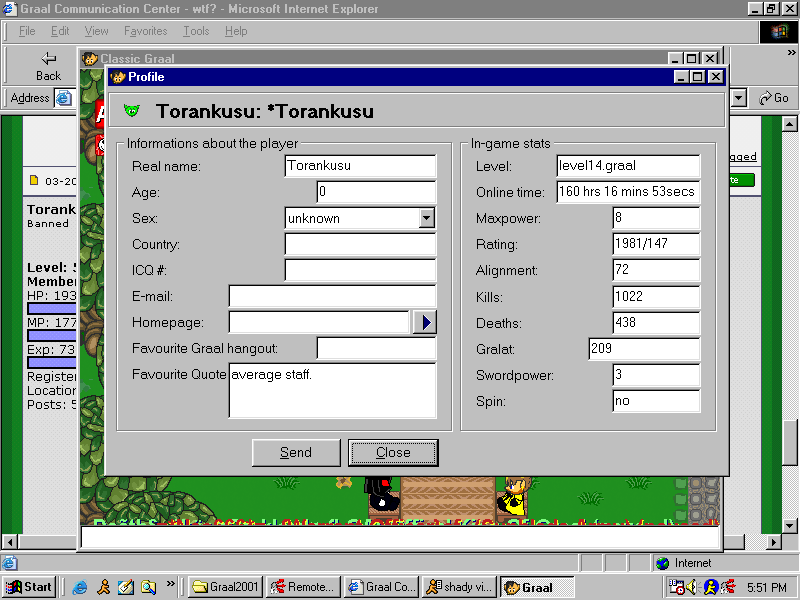The image size is (800, 600).
Task: Click the Homepage input field
Action: (319, 322)
